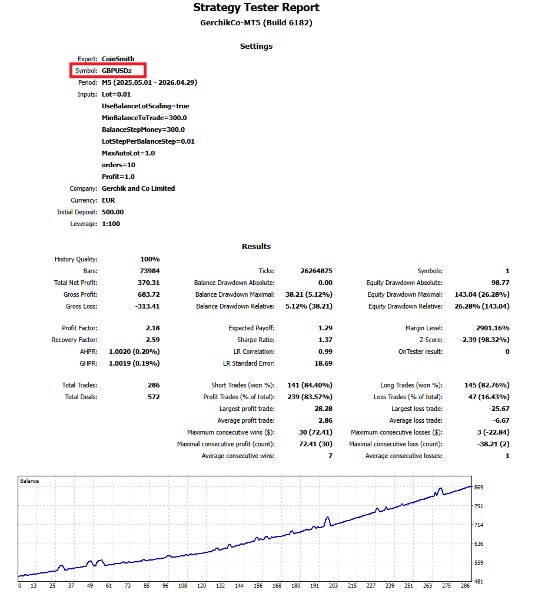This screenshot has width=535, height=600.
Task: Click the Equity Drawdown Relative value 26.28% (143.04)
Action: [482, 307]
